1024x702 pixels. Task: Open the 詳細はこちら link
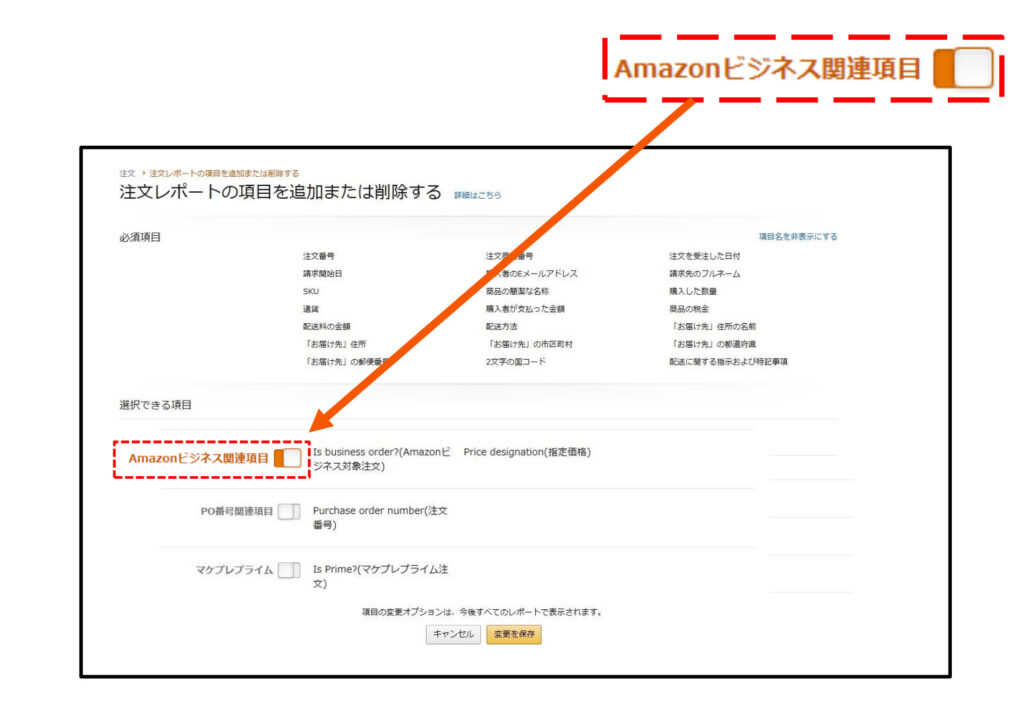click(477, 195)
